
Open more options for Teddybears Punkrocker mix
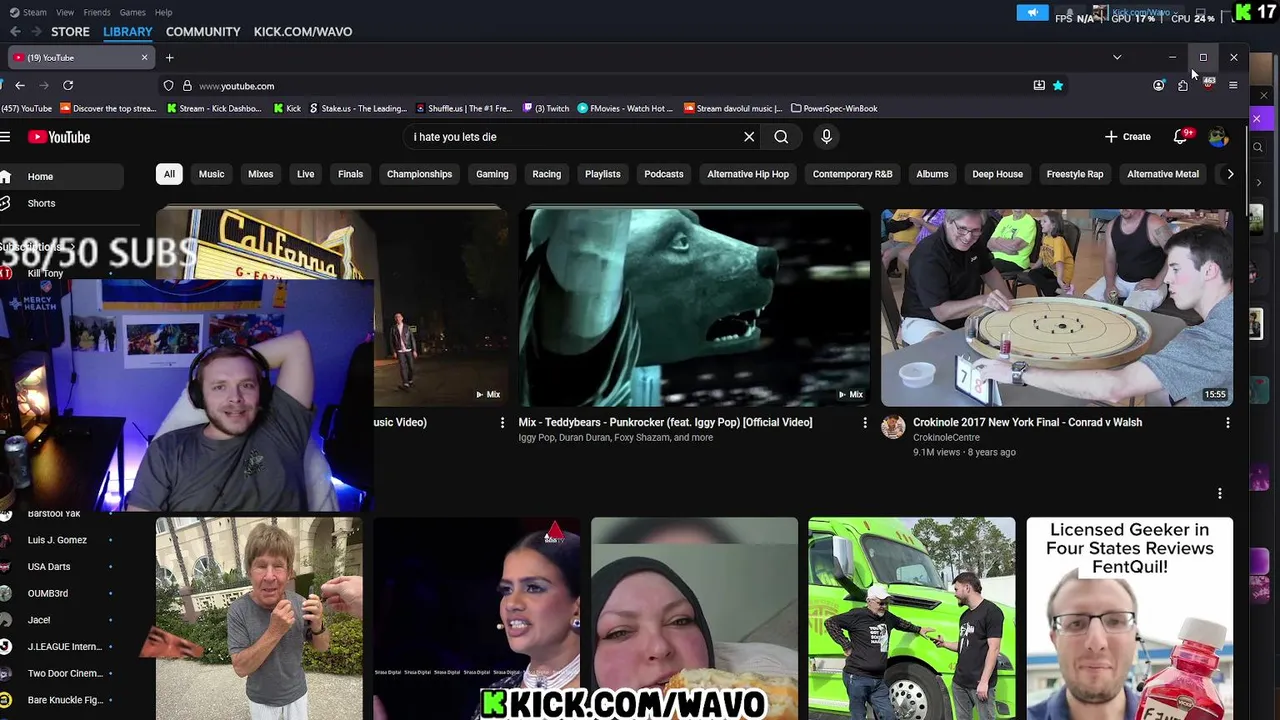pos(865,423)
